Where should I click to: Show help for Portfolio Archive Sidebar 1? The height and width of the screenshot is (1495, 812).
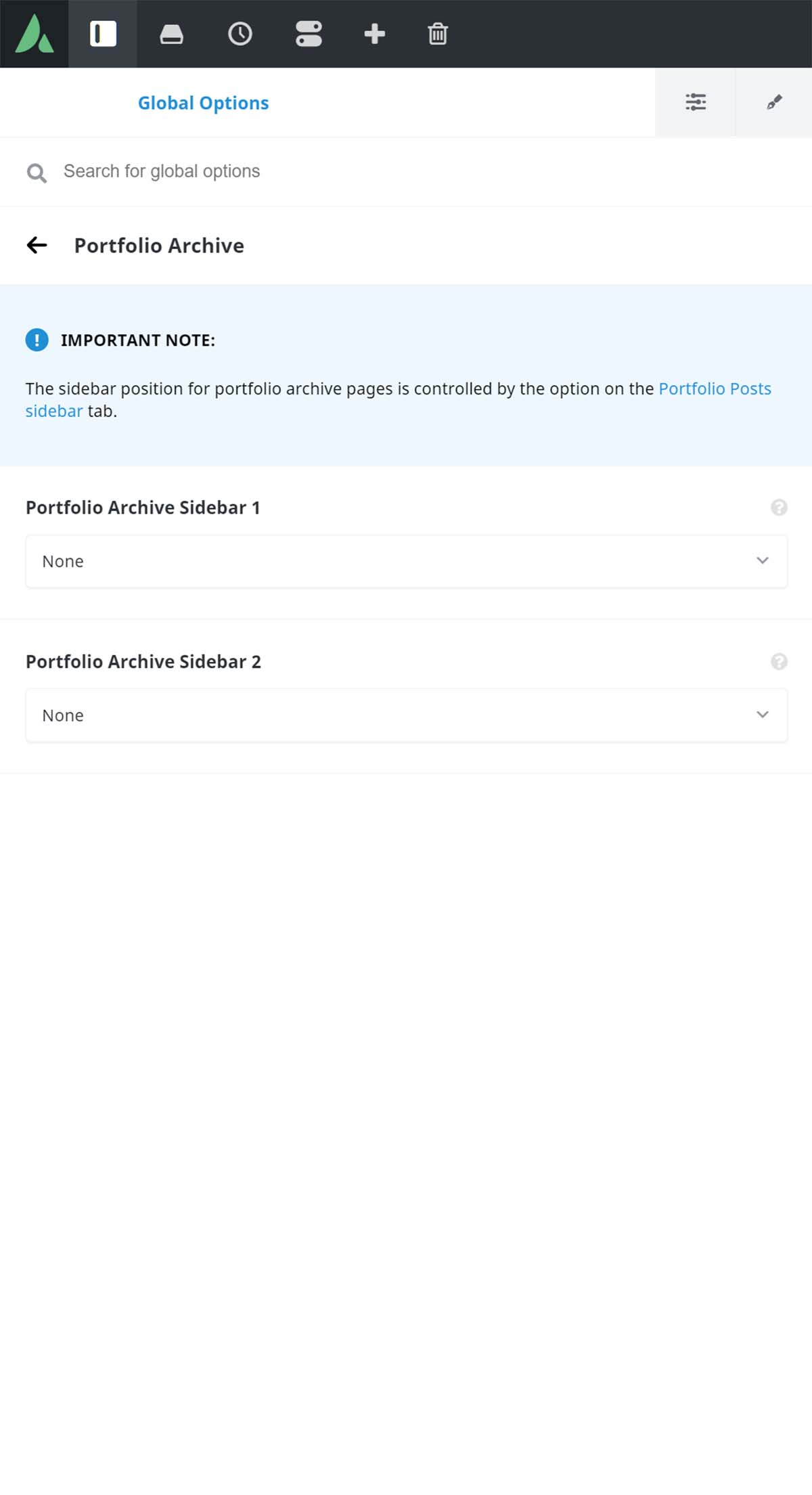pos(779,508)
